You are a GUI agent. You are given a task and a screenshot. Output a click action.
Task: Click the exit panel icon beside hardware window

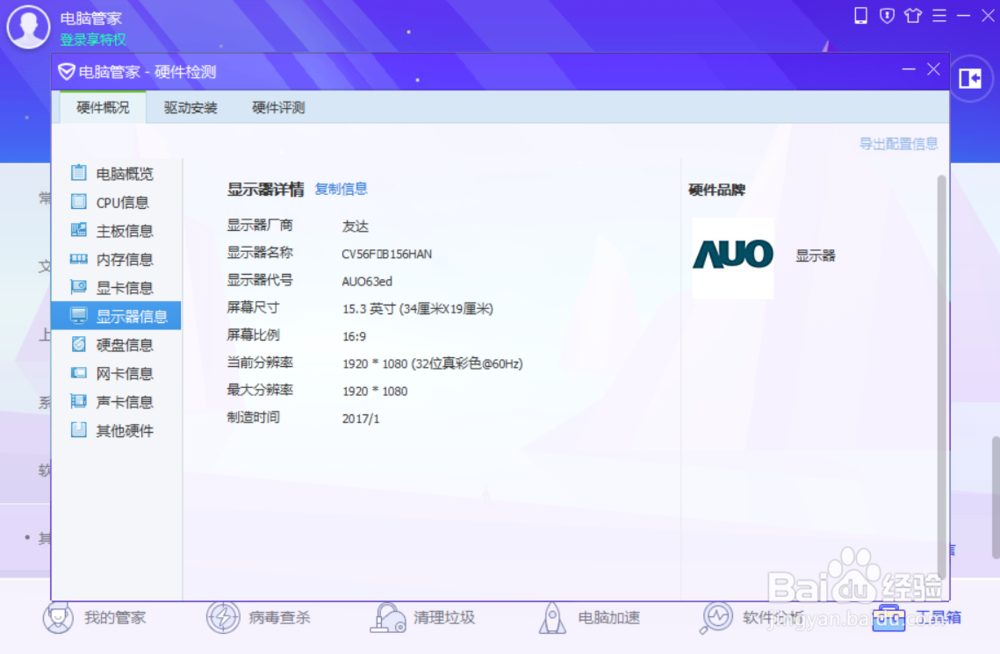[970, 78]
